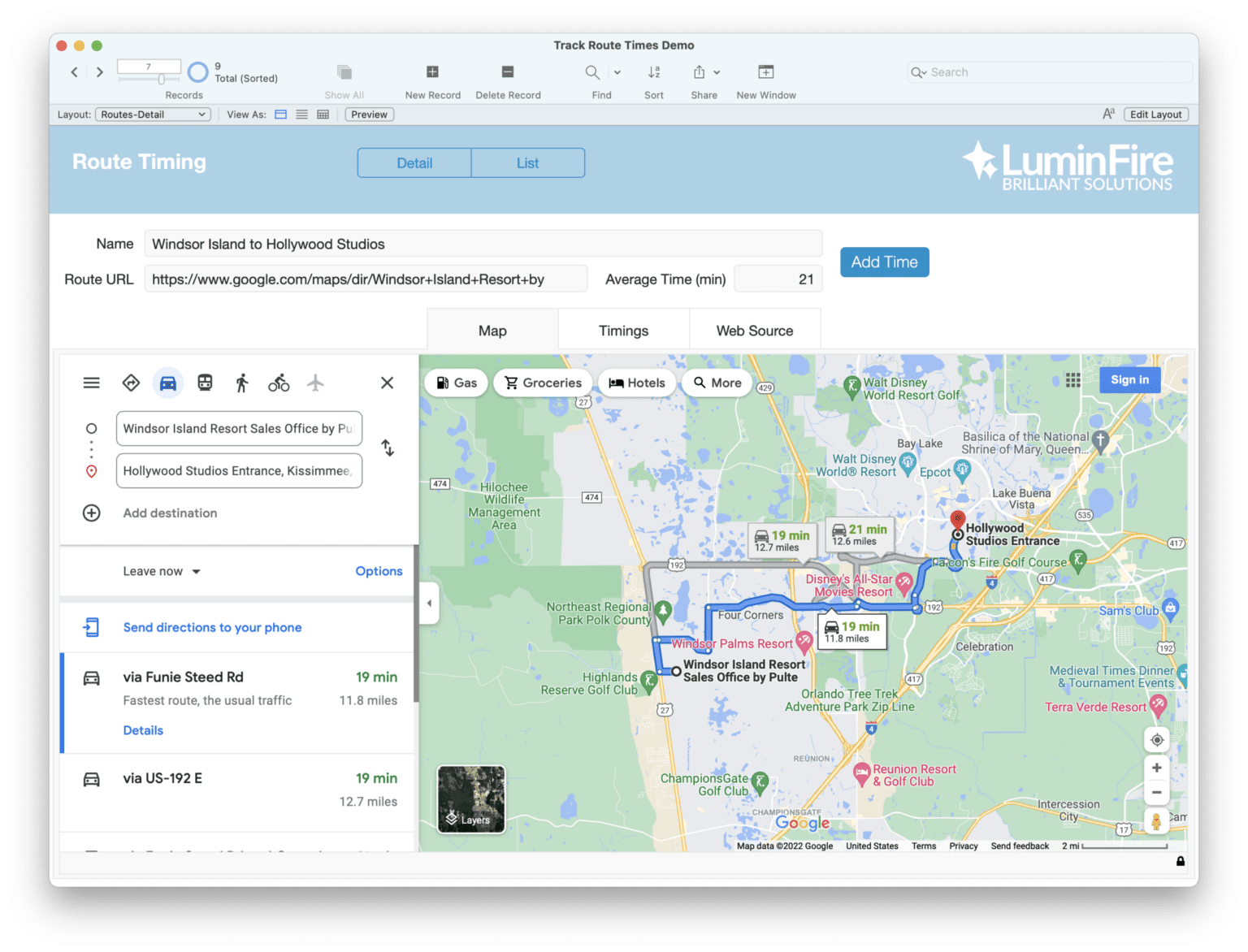The width and height of the screenshot is (1248, 952).
Task: Select cycling directions mode
Action: pyautogui.click(x=278, y=382)
